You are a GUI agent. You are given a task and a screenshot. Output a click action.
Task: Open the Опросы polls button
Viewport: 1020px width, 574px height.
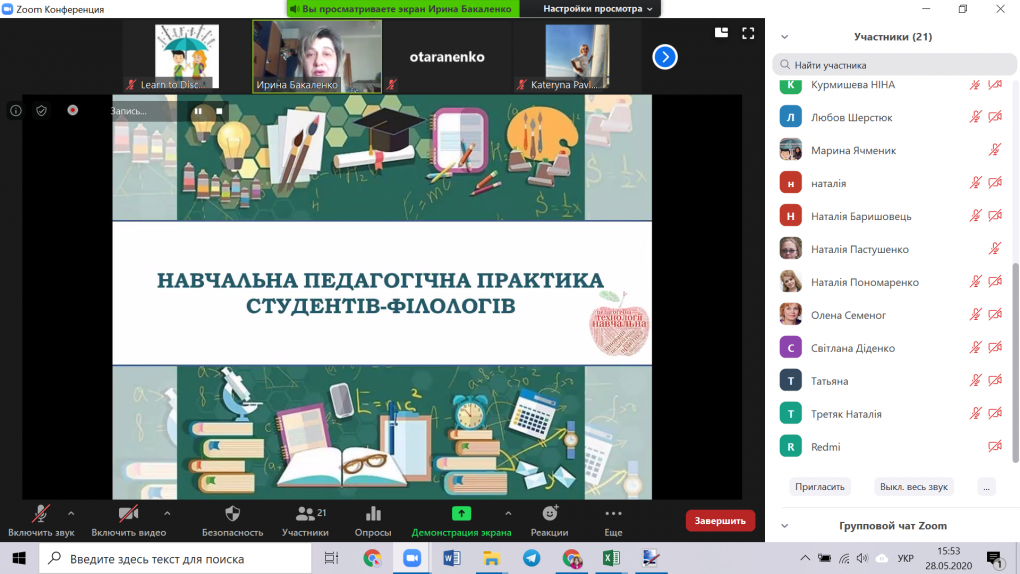(373, 521)
